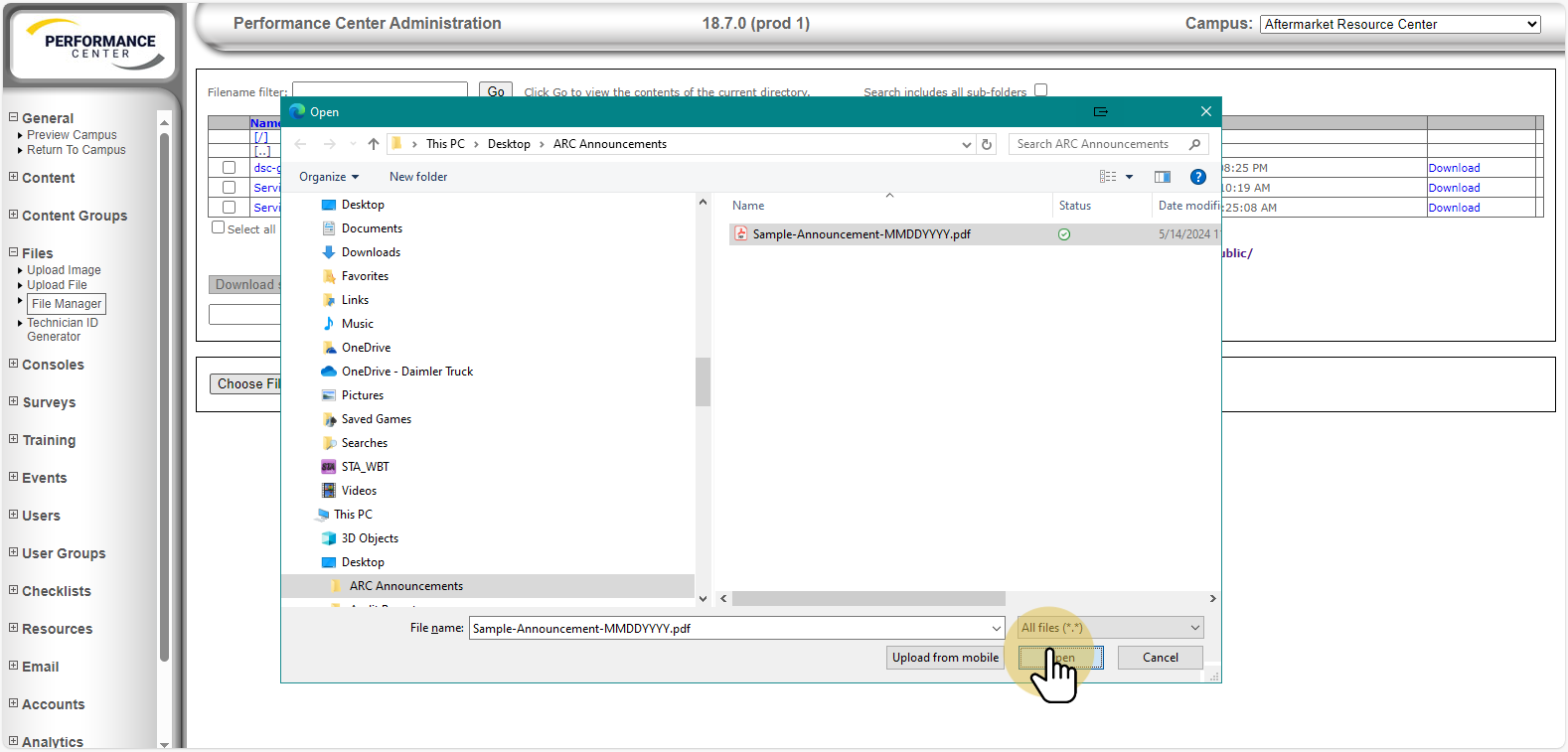Click Cancel in Open dialog
This screenshot has width=1568, height=752.
[x=1160, y=658]
